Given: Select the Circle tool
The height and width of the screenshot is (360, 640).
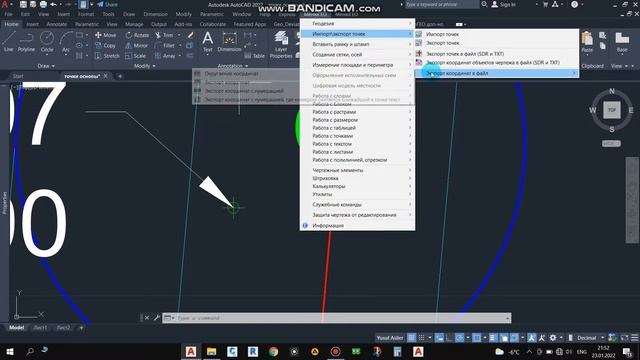Looking at the screenshot, I should 47,42.
